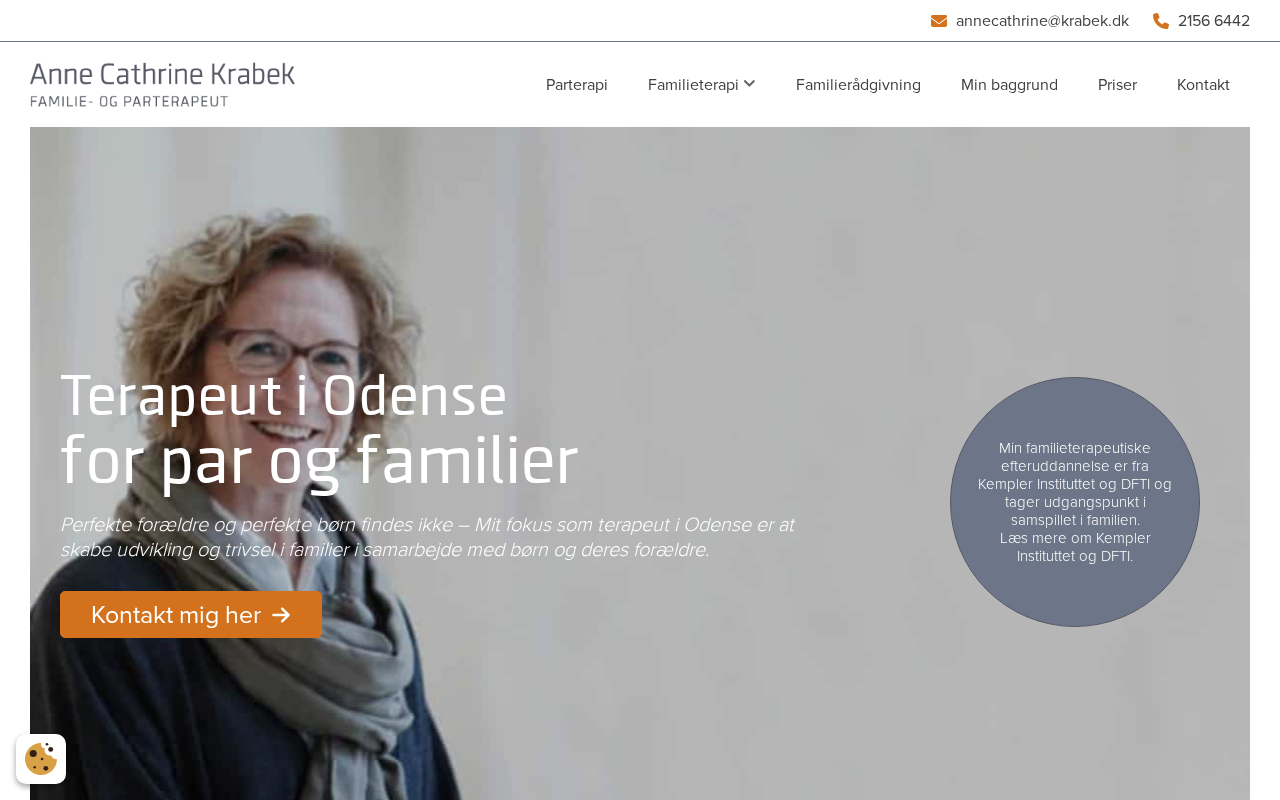Navigate to Priser
This screenshot has width=1280, height=800.
coord(1117,85)
